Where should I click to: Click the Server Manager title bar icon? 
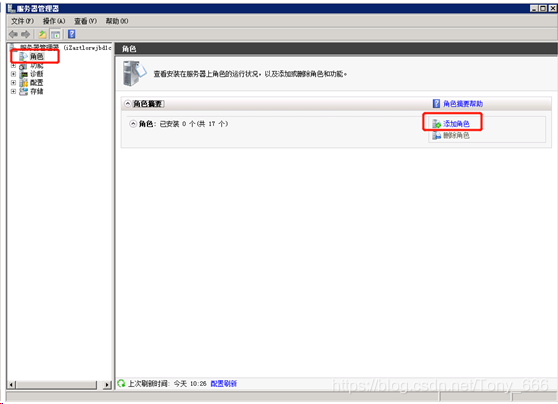pyautogui.click(x=11, y=8)
